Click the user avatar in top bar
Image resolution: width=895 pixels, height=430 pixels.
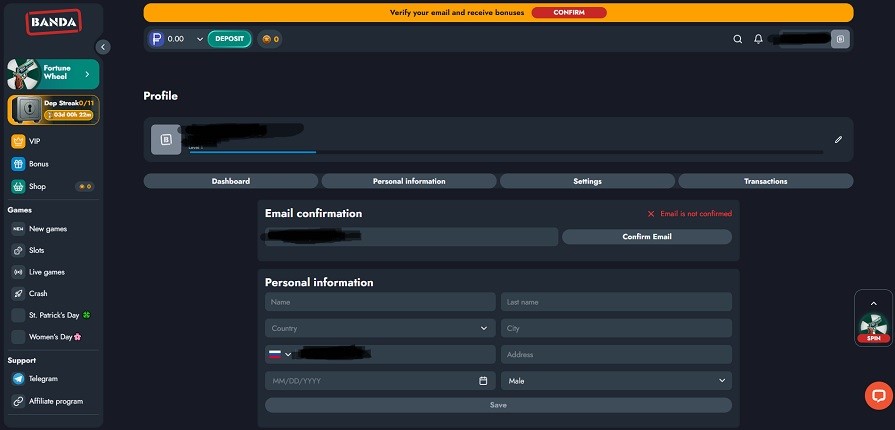(x=840, y=39)
